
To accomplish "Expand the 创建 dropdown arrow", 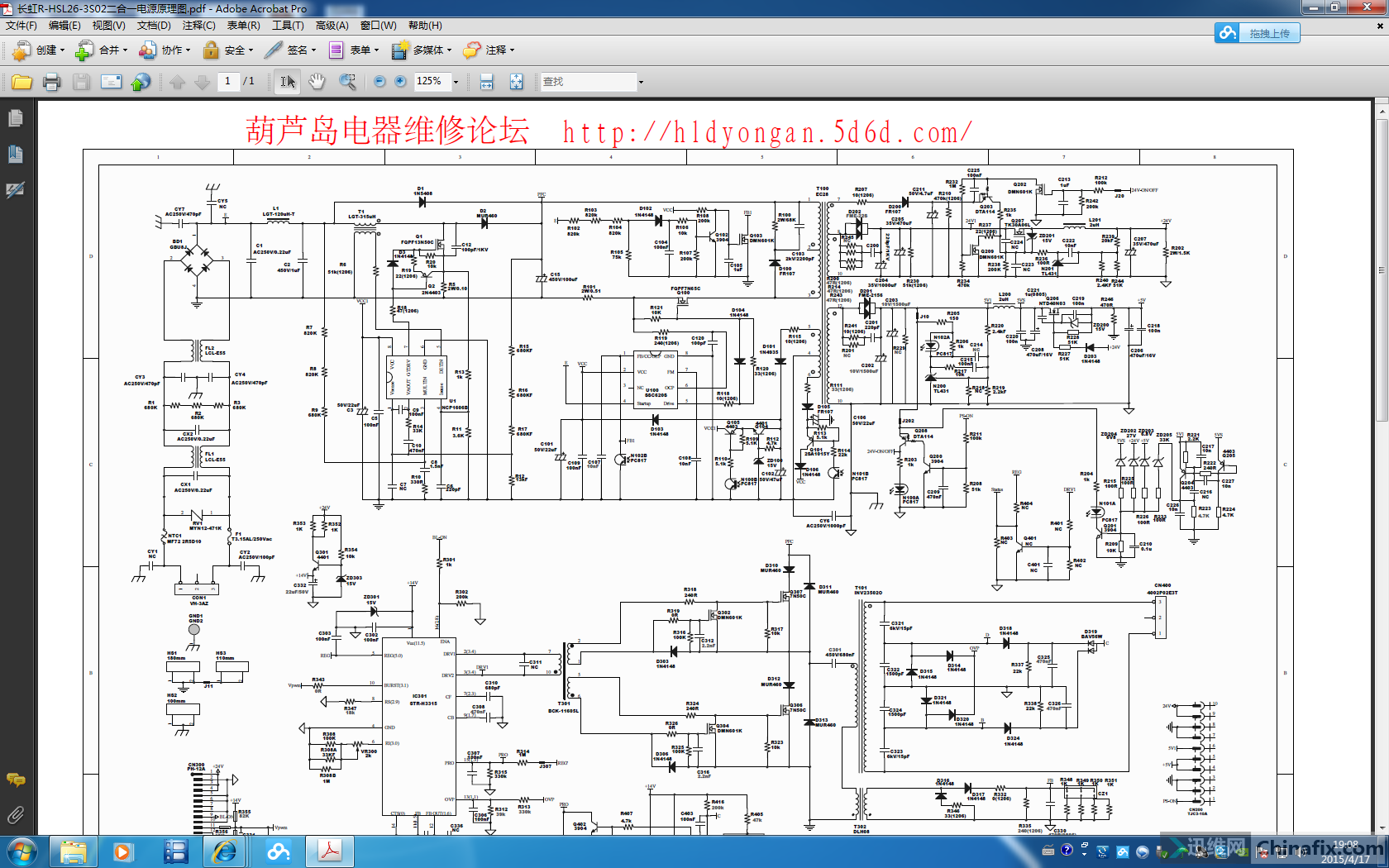I will coord(62,50).
